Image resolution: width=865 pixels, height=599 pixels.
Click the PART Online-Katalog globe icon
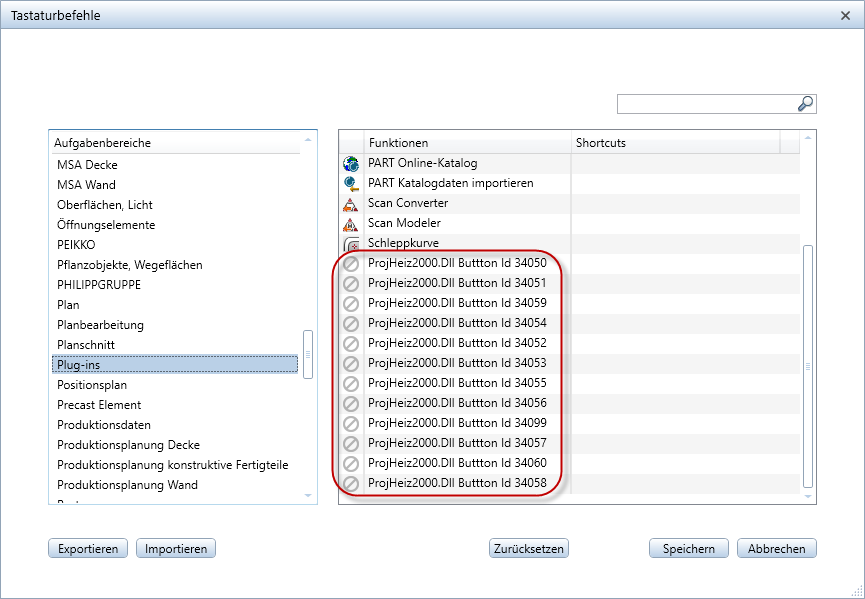(x=351, y=163)
